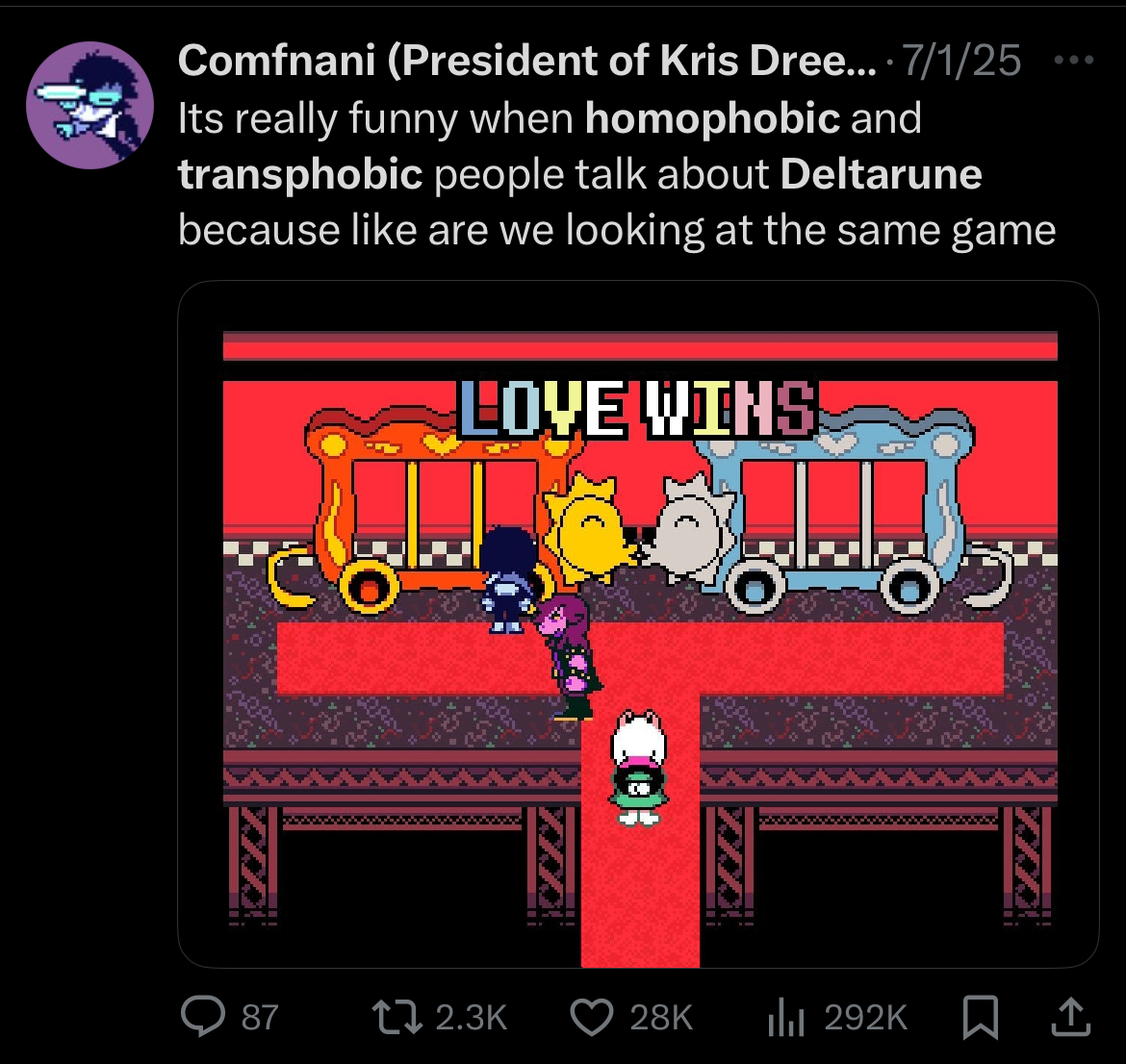Open the reply speech bubble icon
The image size is (1126, 1064).
point(203,1017)
